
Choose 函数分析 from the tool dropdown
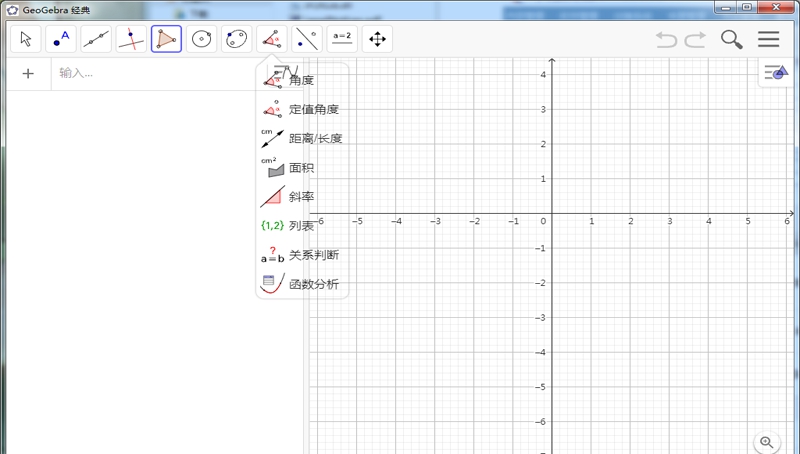point(302,284)
